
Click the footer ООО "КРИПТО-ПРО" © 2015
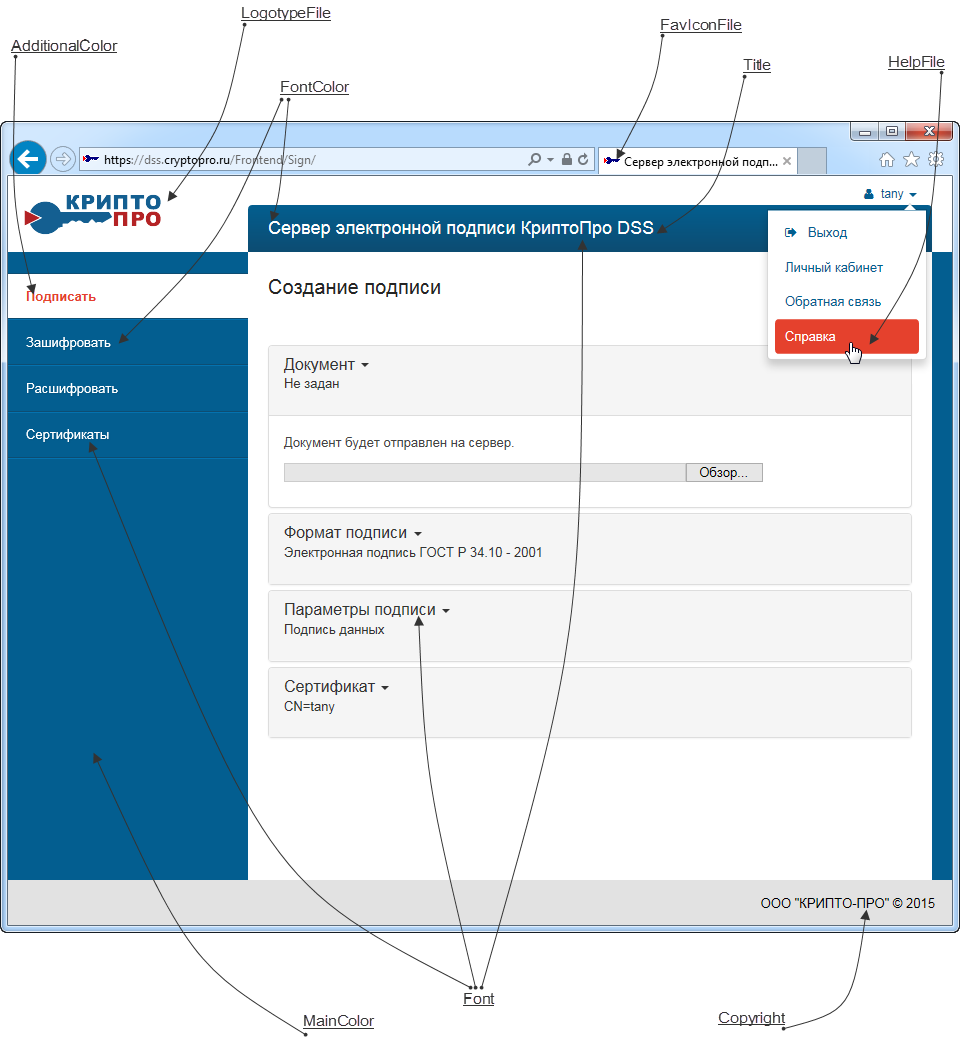pos(847,903)
